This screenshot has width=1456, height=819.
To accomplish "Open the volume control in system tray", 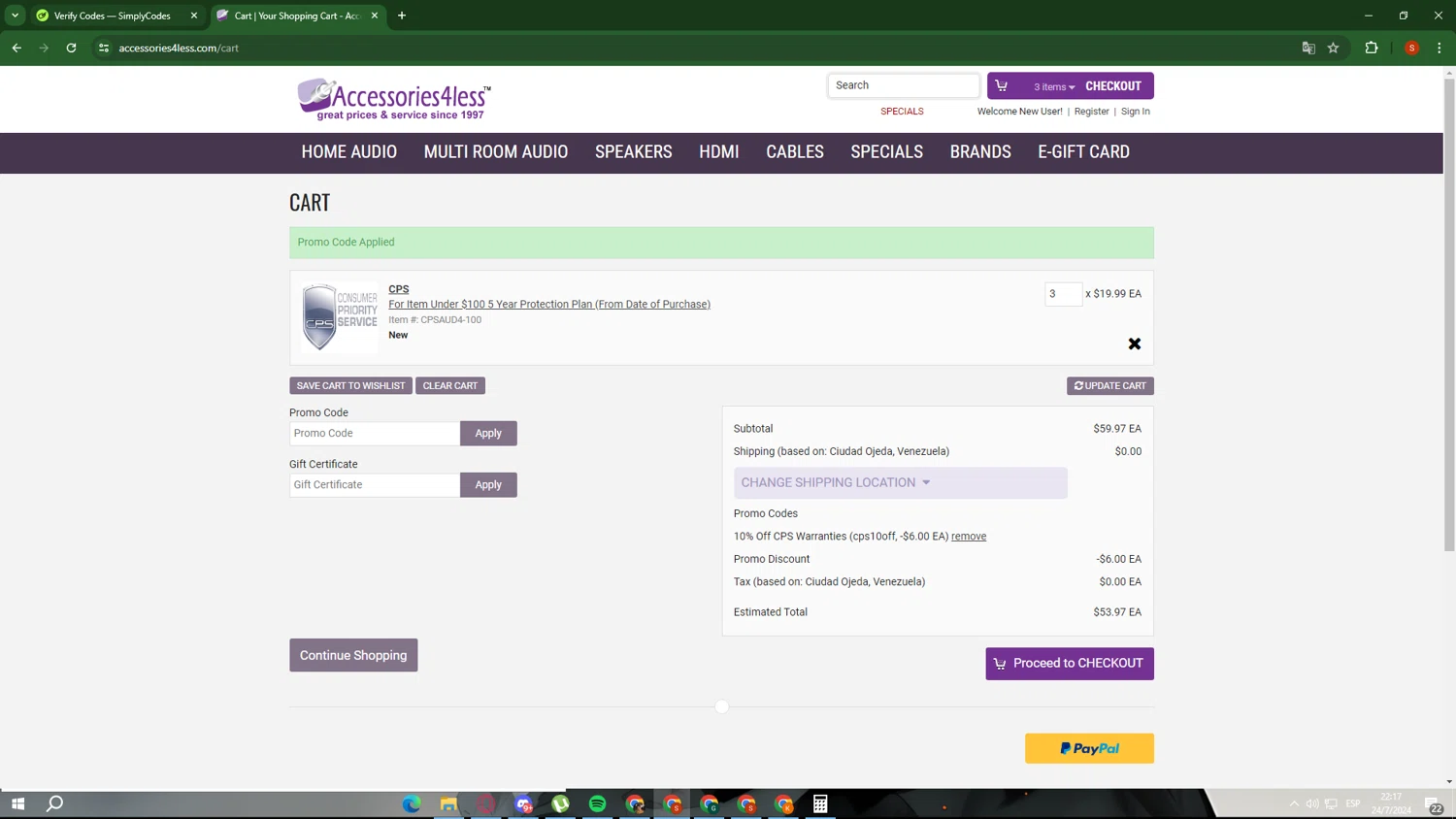I will 1312,803.
